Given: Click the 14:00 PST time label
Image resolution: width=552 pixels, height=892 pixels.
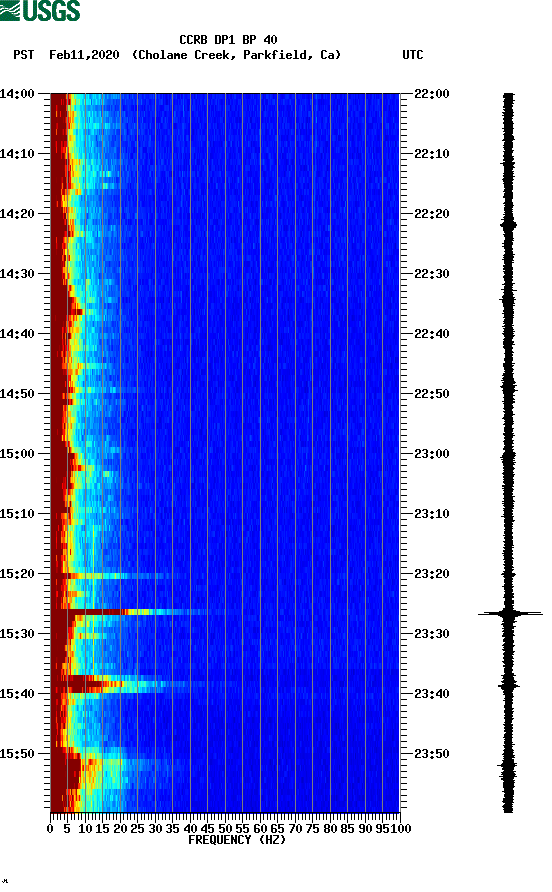Looking at the screenshot, I should click(17, 94).
